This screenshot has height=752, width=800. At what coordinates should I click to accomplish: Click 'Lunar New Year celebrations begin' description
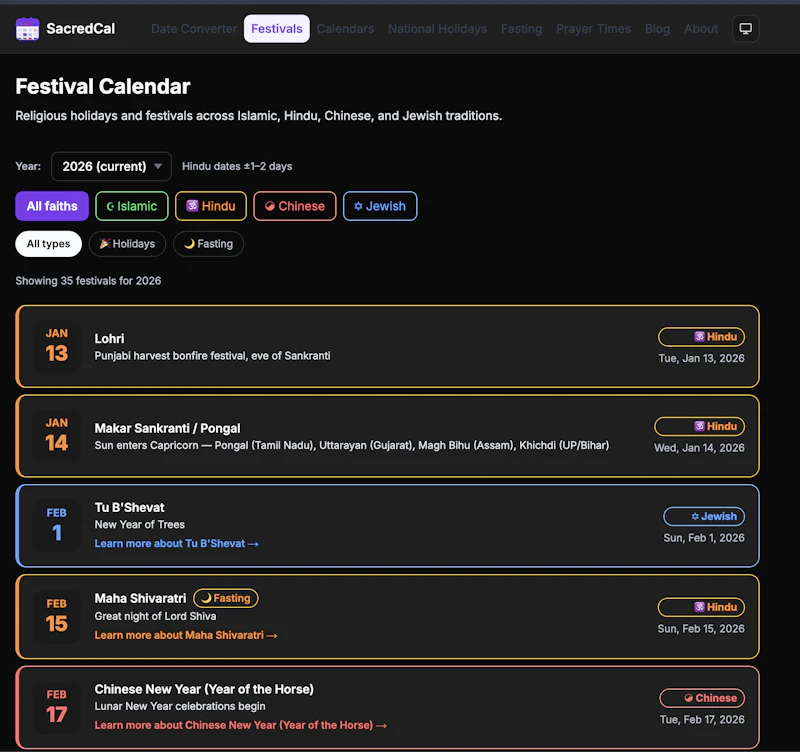pyautogui.click(x=180, y=706)
